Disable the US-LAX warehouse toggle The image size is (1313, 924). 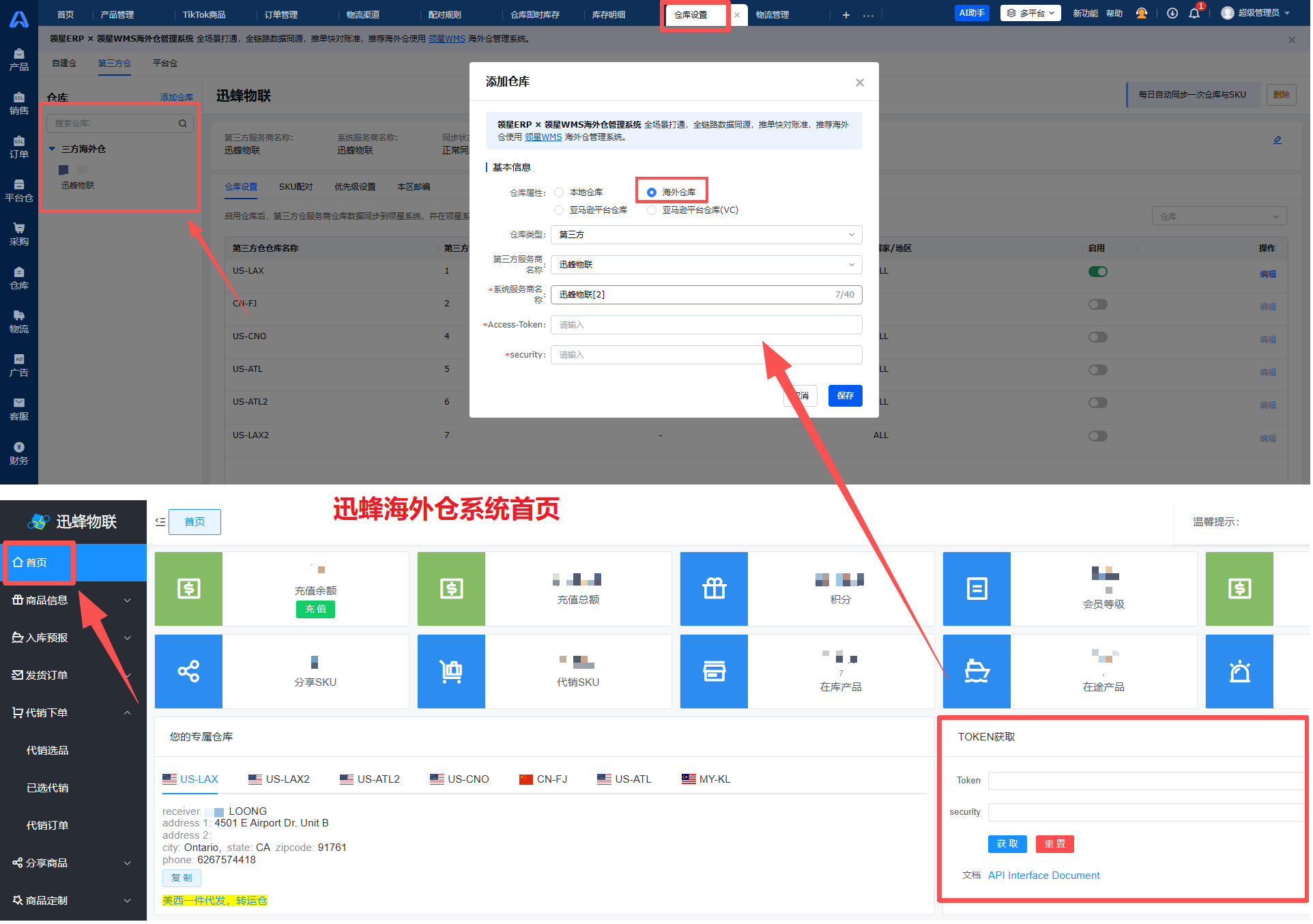(1098, 272)
